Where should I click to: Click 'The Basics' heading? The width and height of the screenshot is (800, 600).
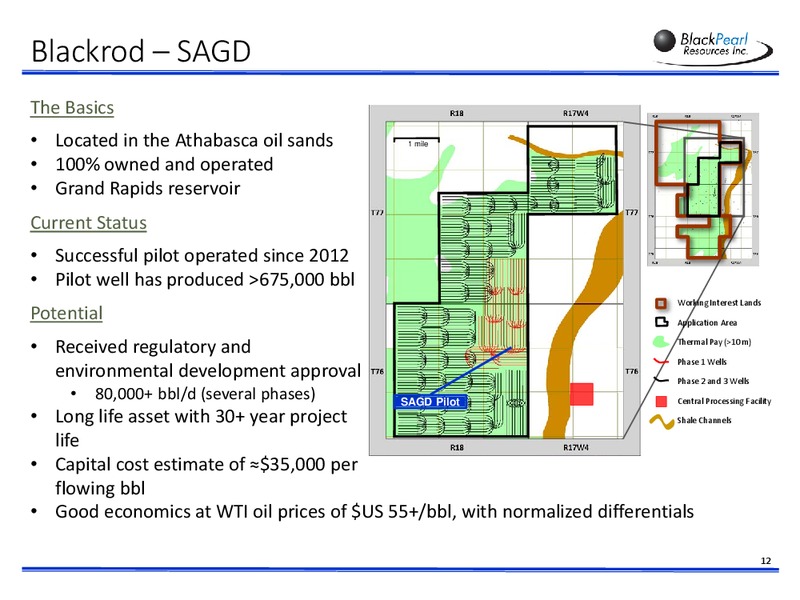click(x=72, y=108)
